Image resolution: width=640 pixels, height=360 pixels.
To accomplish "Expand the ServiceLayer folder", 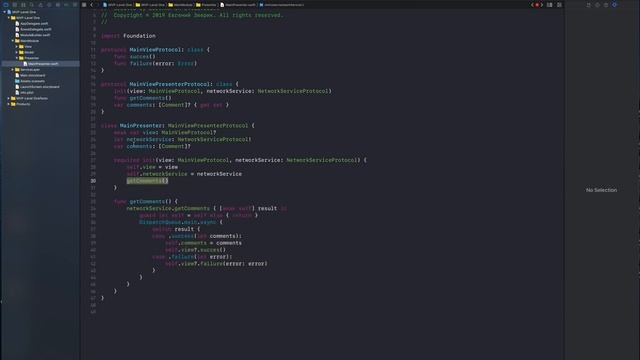I will click(13, 69).
